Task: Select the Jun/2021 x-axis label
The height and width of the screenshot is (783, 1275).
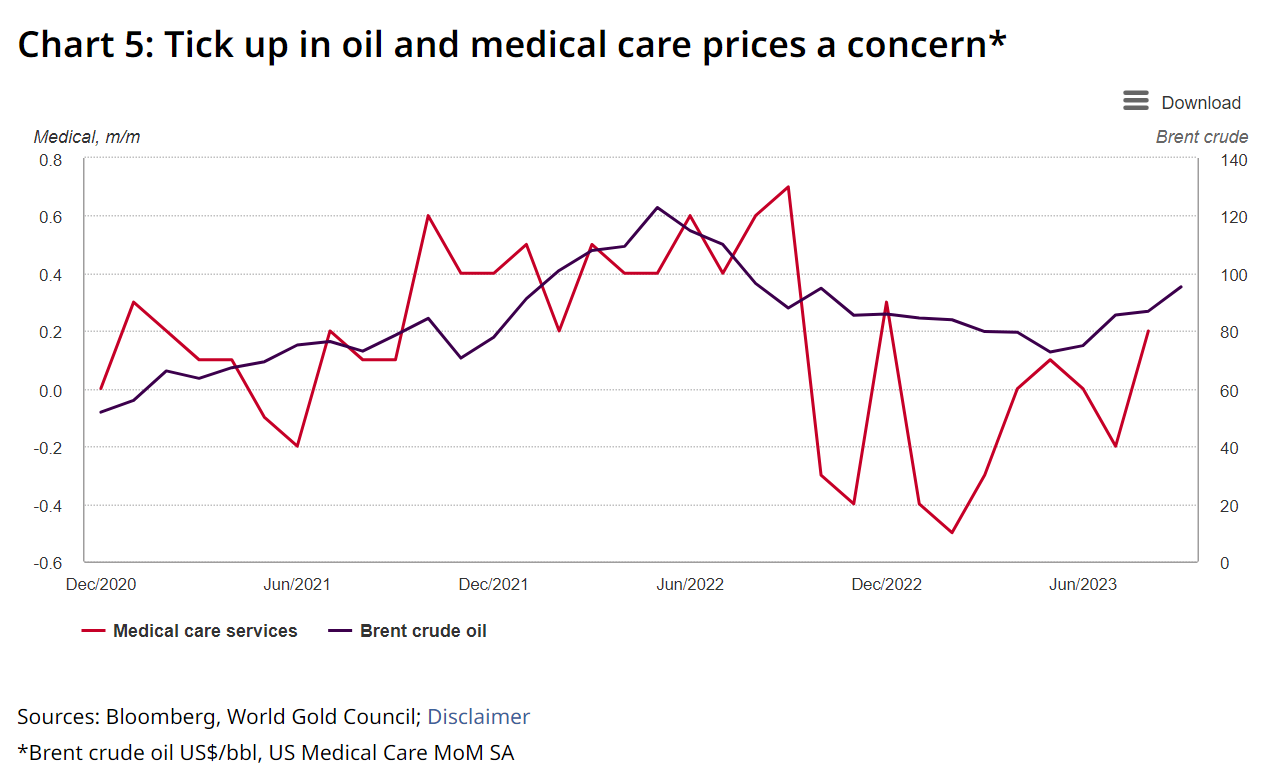Action: pos(297,584)
